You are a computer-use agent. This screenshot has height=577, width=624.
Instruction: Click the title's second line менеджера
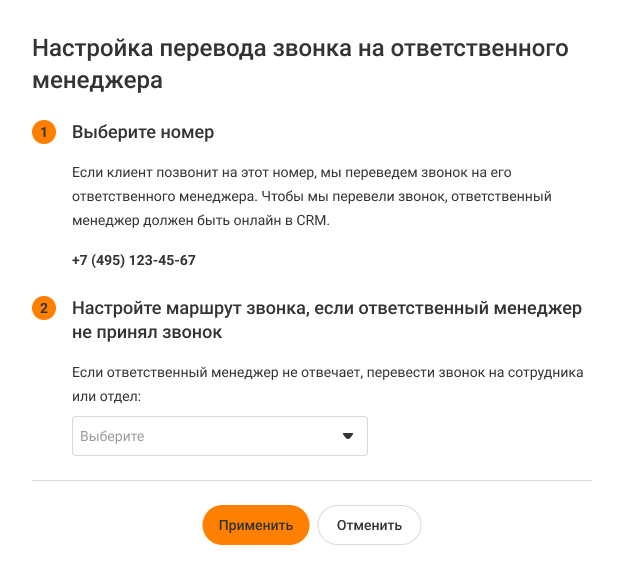(97, 79)
